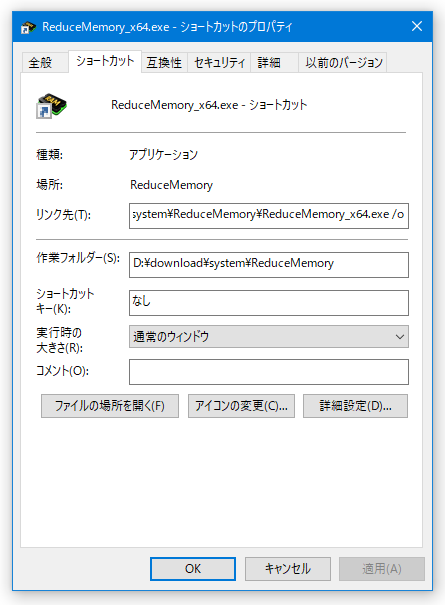Click アイコンの変更 button
Screen dimensions: 445x605
click(241, 406)
